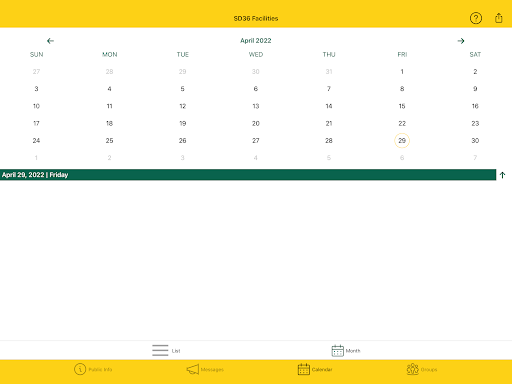The image size is (512, 384).
Task: Select Friday April 1
Action: (402, 71)
